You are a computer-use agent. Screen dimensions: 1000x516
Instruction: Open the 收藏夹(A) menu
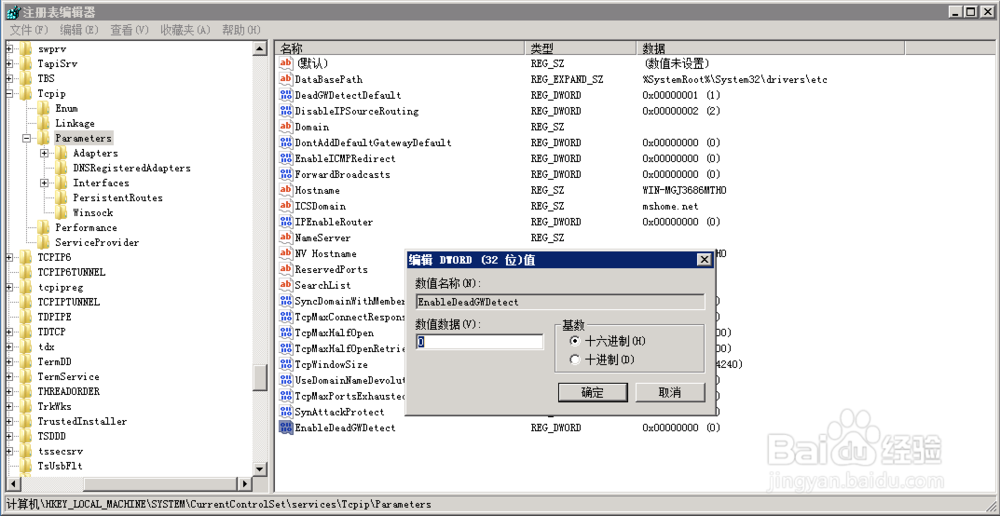pyautogui.click(x=185, y=29)
